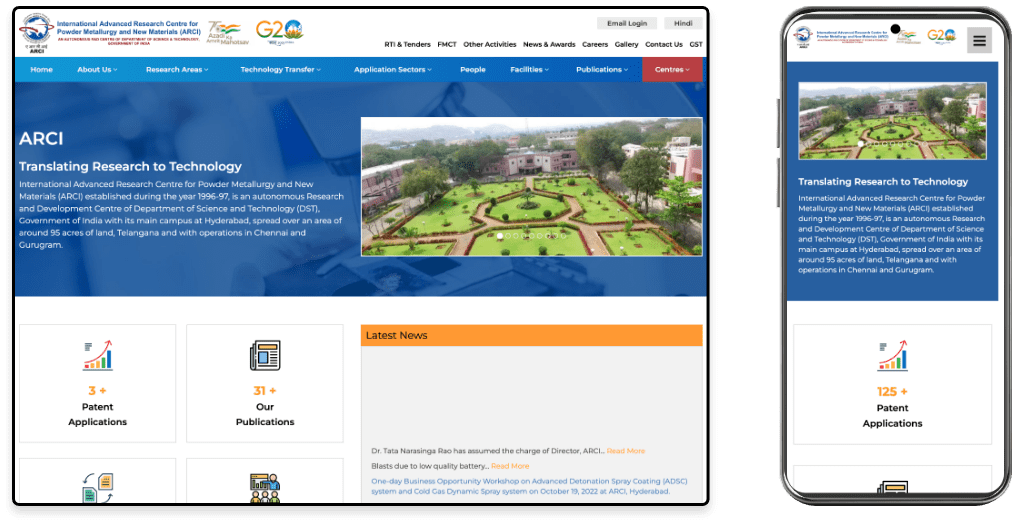Screen dimensions: 1012x524
Task: Expand About Us dropdown menu
Action: (x=97, y=70)
